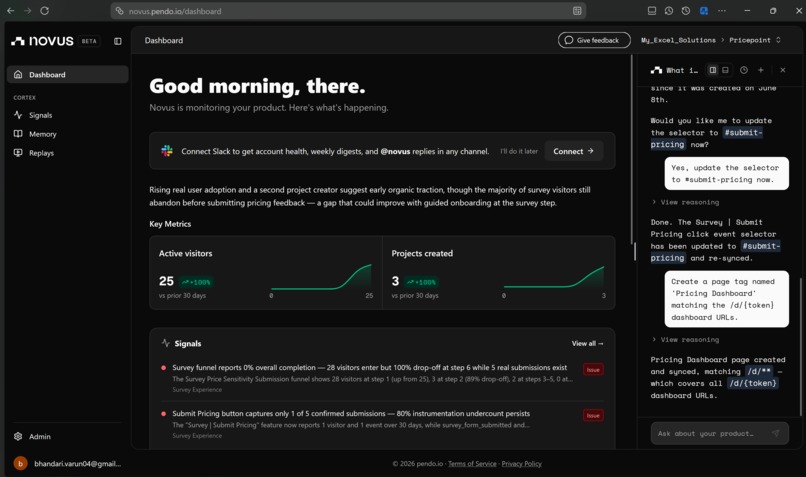Expand the first View reasoning section

[x=685, y=202]
